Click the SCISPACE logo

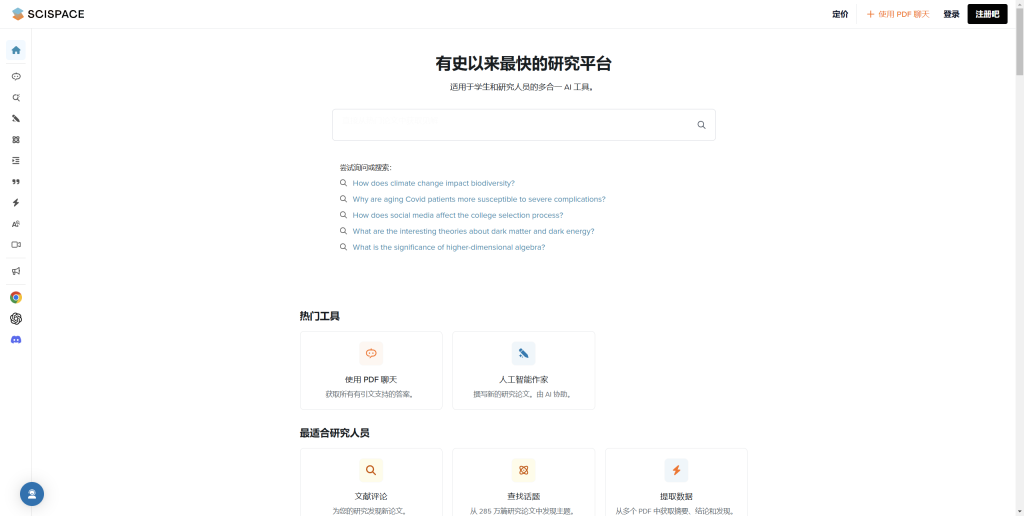coord(48,14)
